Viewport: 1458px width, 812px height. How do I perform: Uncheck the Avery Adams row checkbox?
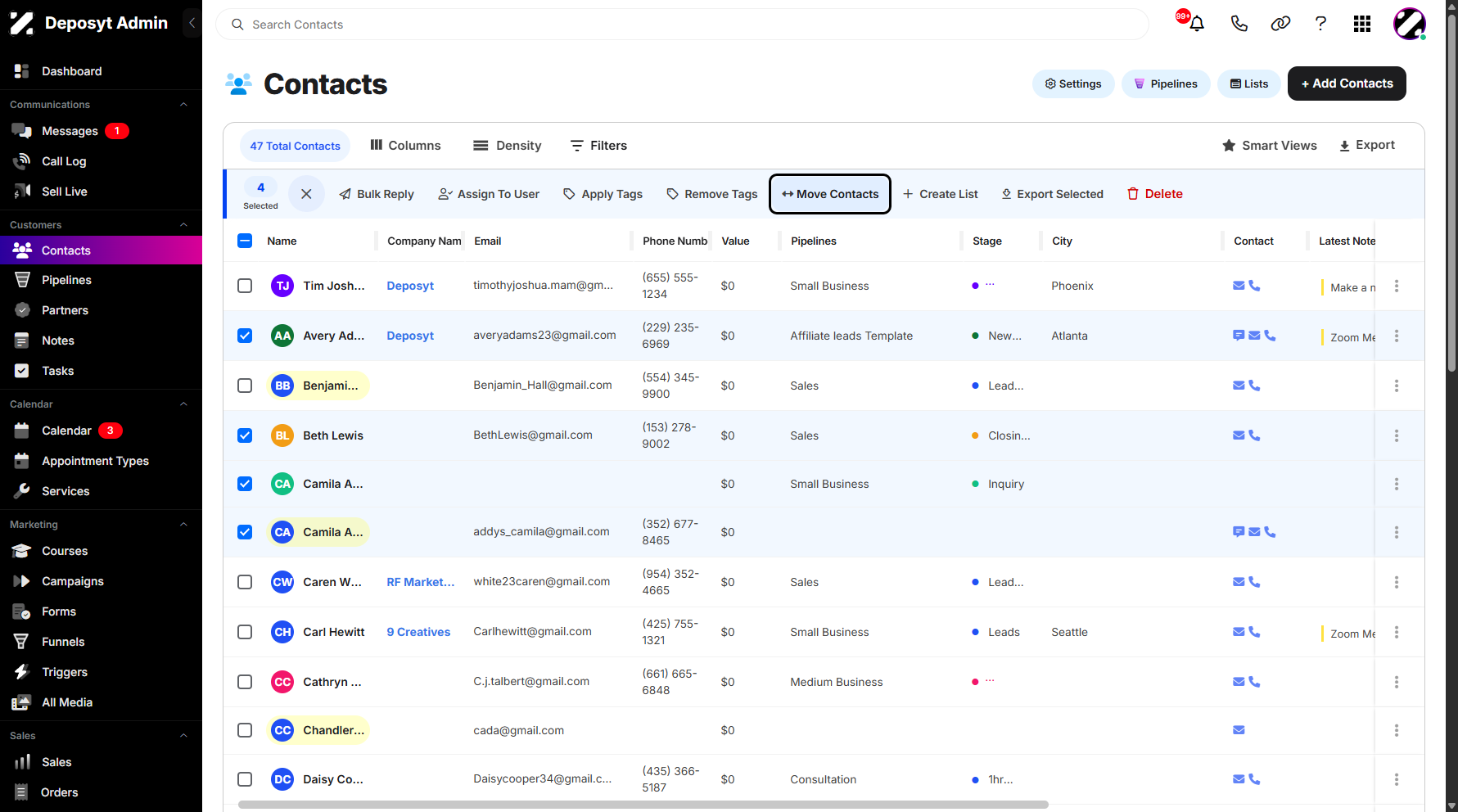245,336
